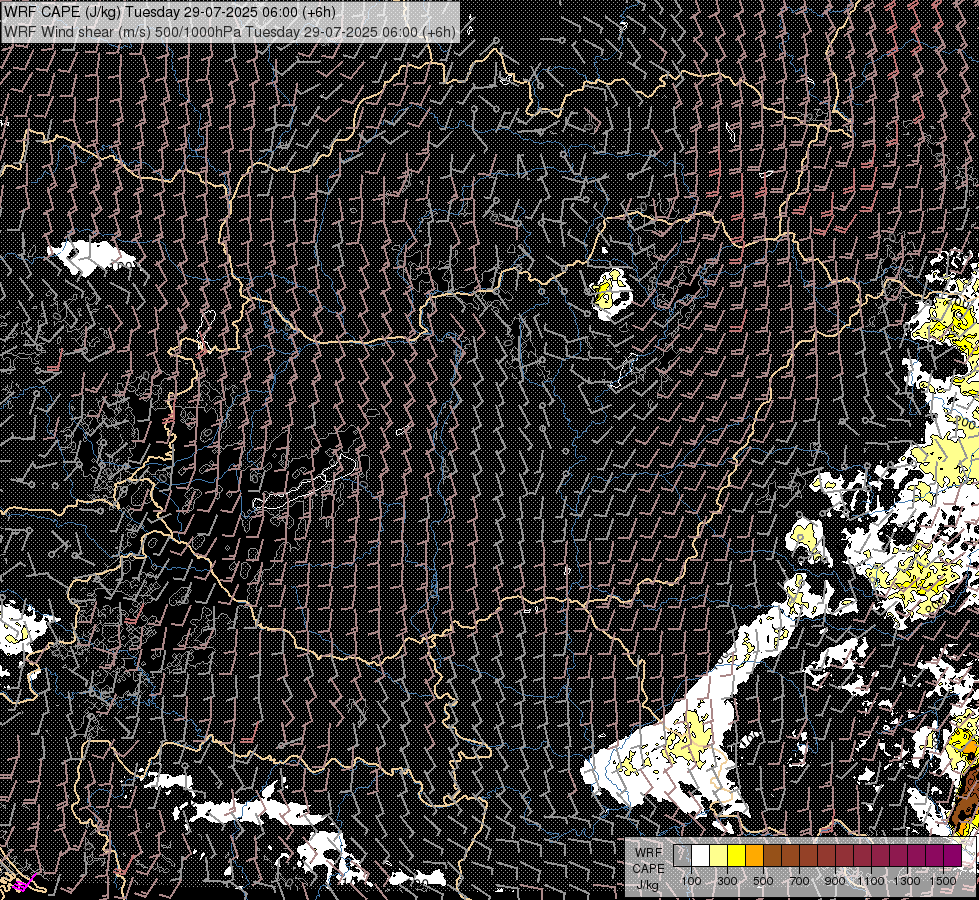Select the orange legend swatch
The image size is (979, 900).
[x=754, y=855]
